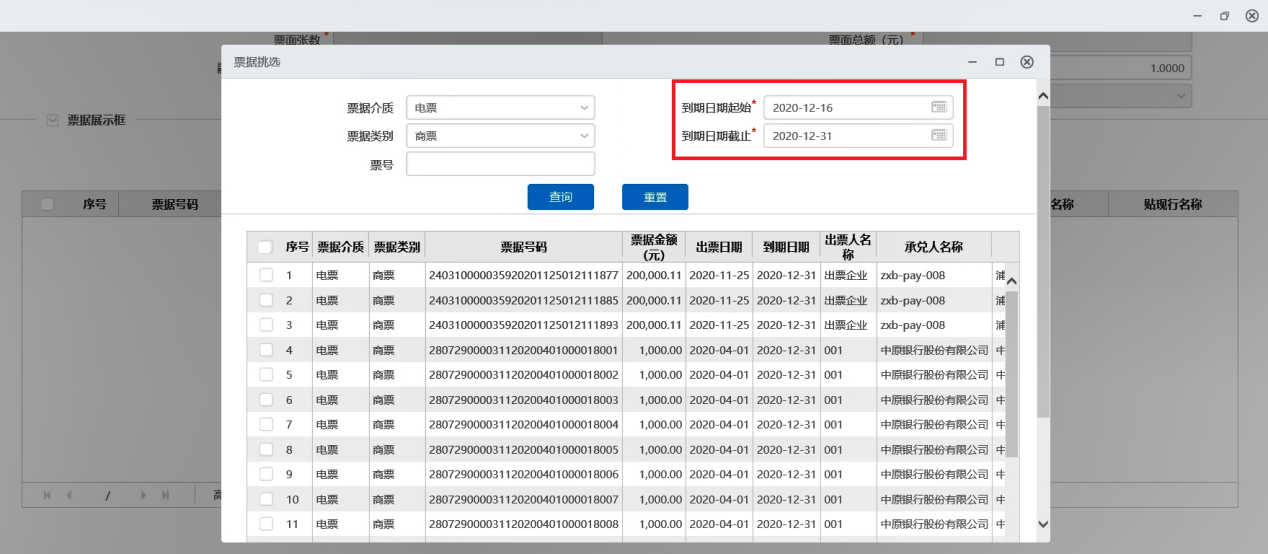
Task: Select bill number ending 018008
Action: (x=523, y=523)
